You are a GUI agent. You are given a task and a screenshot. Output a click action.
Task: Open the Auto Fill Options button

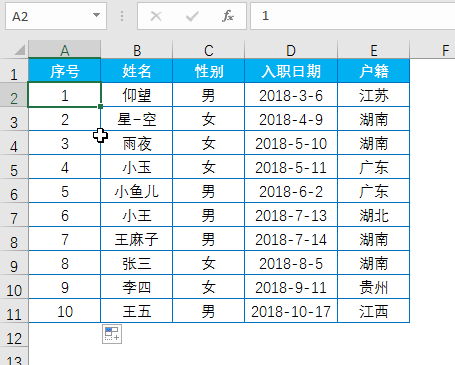pos(112,334)
